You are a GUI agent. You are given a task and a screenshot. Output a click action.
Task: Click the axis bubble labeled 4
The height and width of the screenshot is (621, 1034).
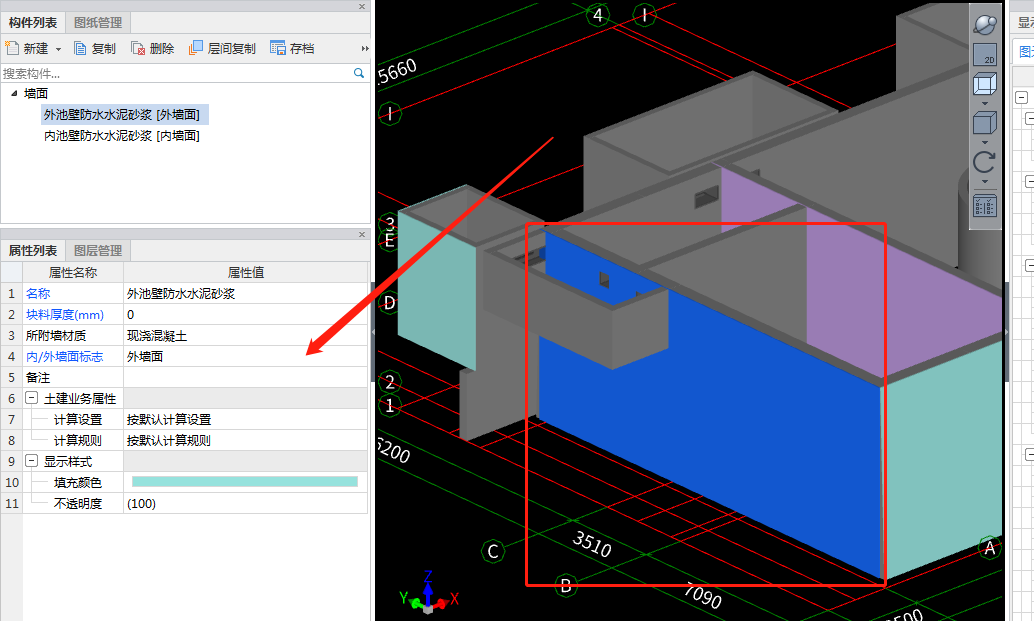coord(598,15)
